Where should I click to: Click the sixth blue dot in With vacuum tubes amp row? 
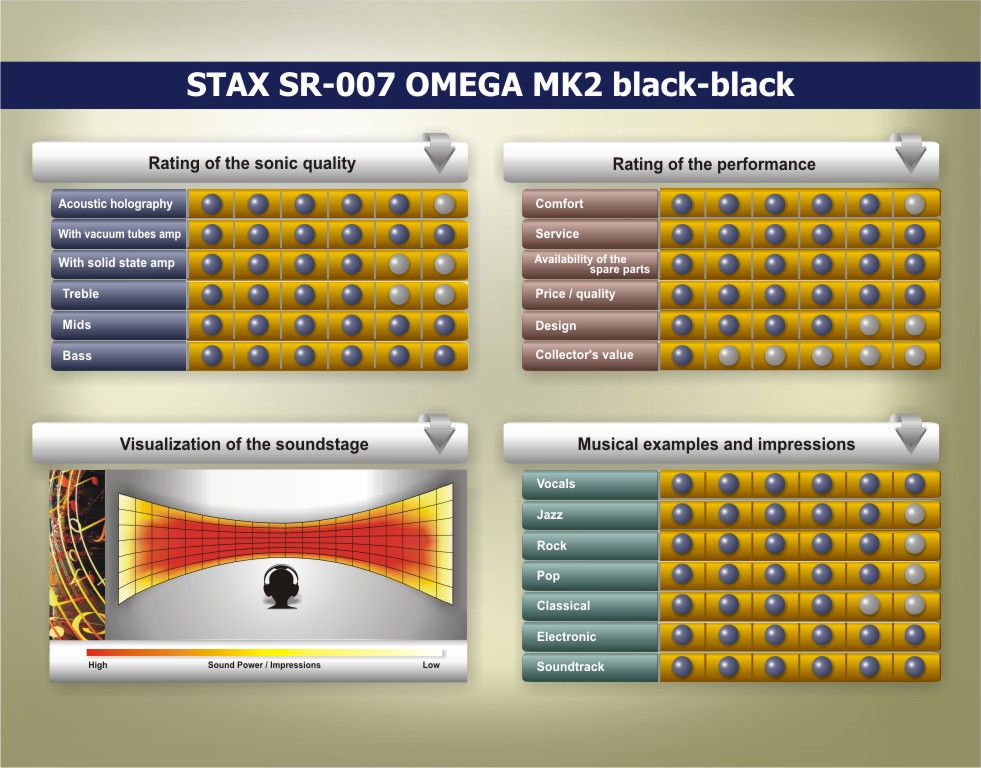[444, 234]
